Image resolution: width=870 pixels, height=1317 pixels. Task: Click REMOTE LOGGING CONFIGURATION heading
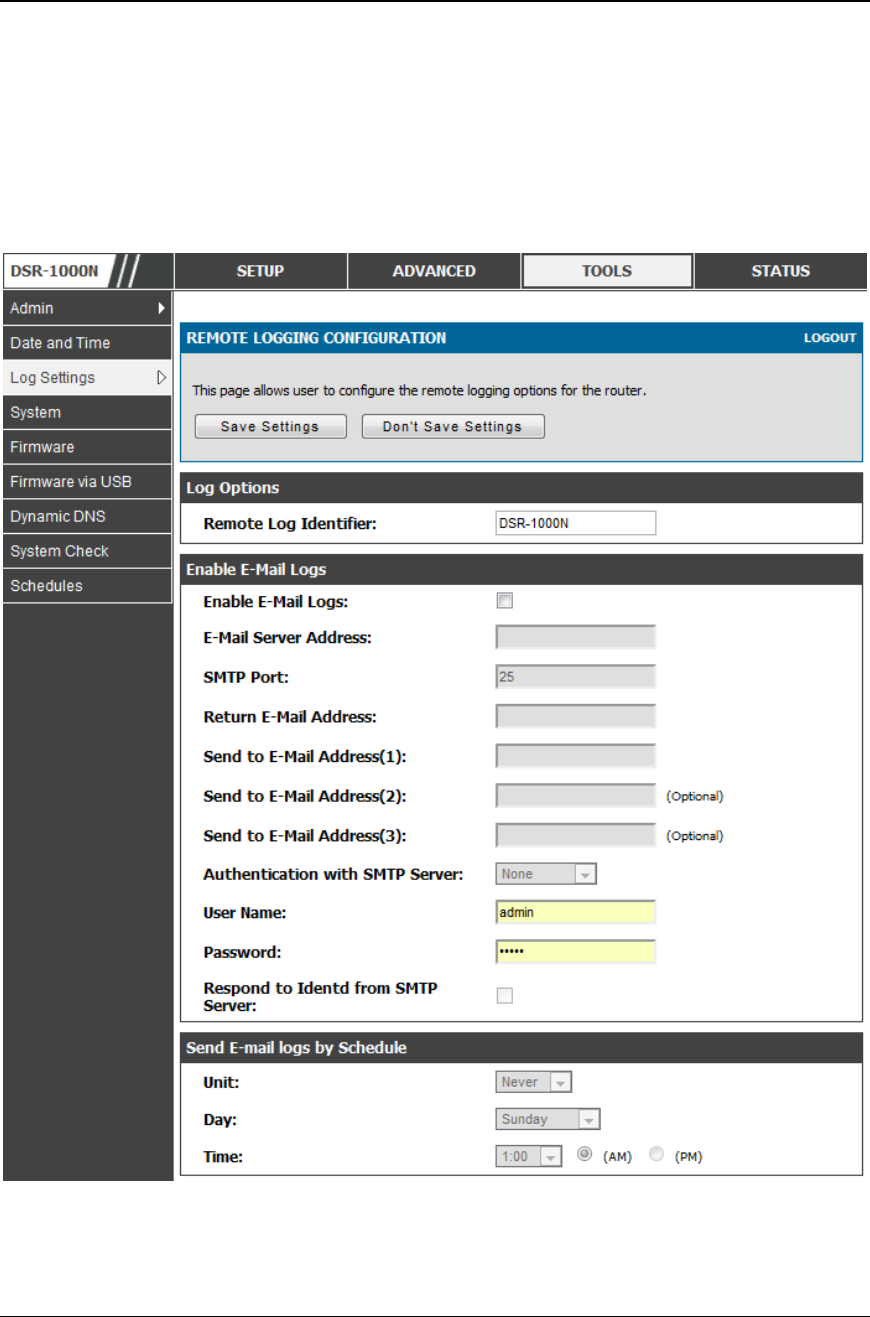[317, 338]
